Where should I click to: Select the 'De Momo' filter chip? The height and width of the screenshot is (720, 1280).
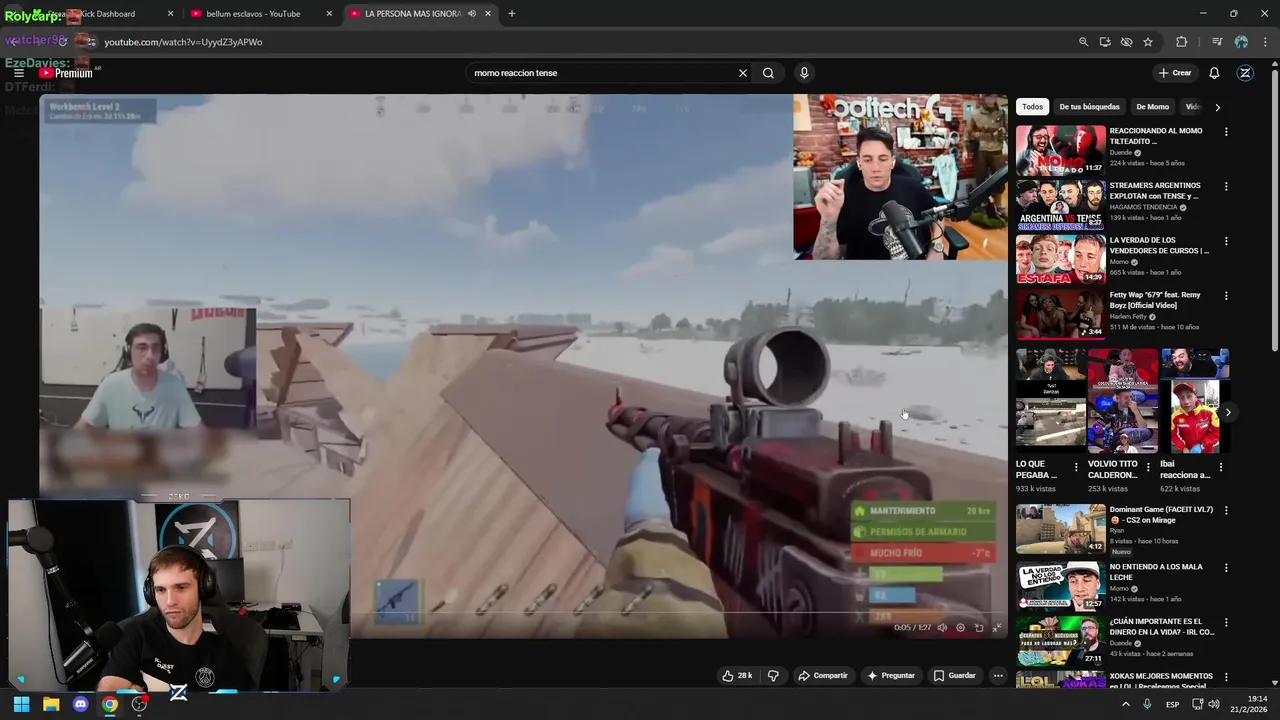click(1152, 107)
